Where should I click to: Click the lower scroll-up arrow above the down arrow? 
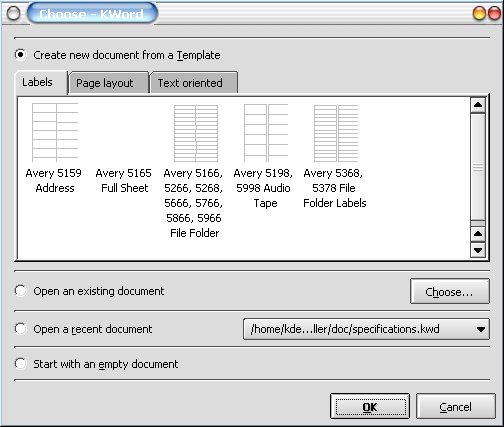(478, 234)
